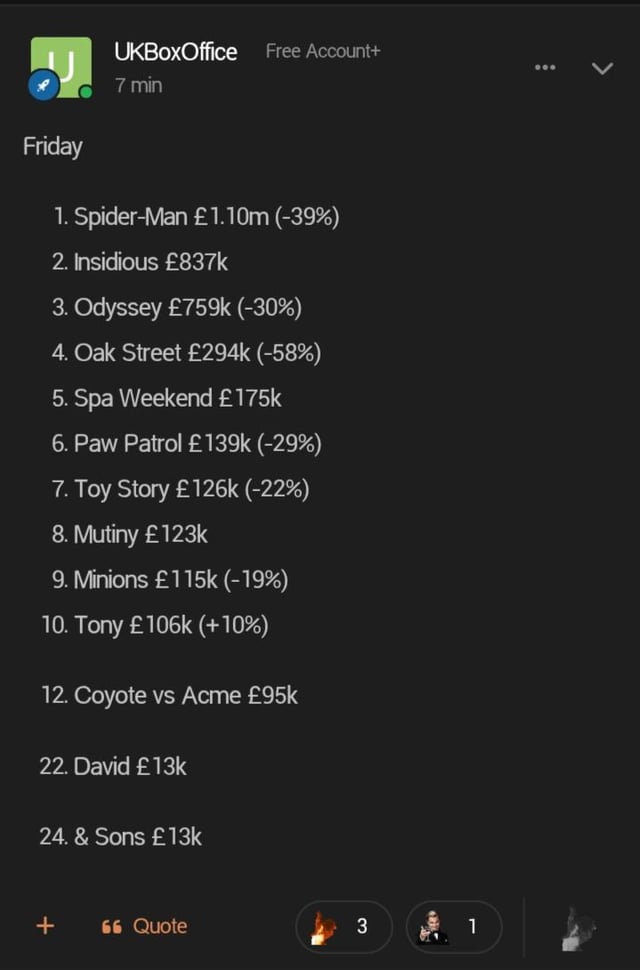Image resolution: width=640 pixels, height=970 pixels.
Task: Open the faded add-reaction icon
Action: [x=579, y=929]
